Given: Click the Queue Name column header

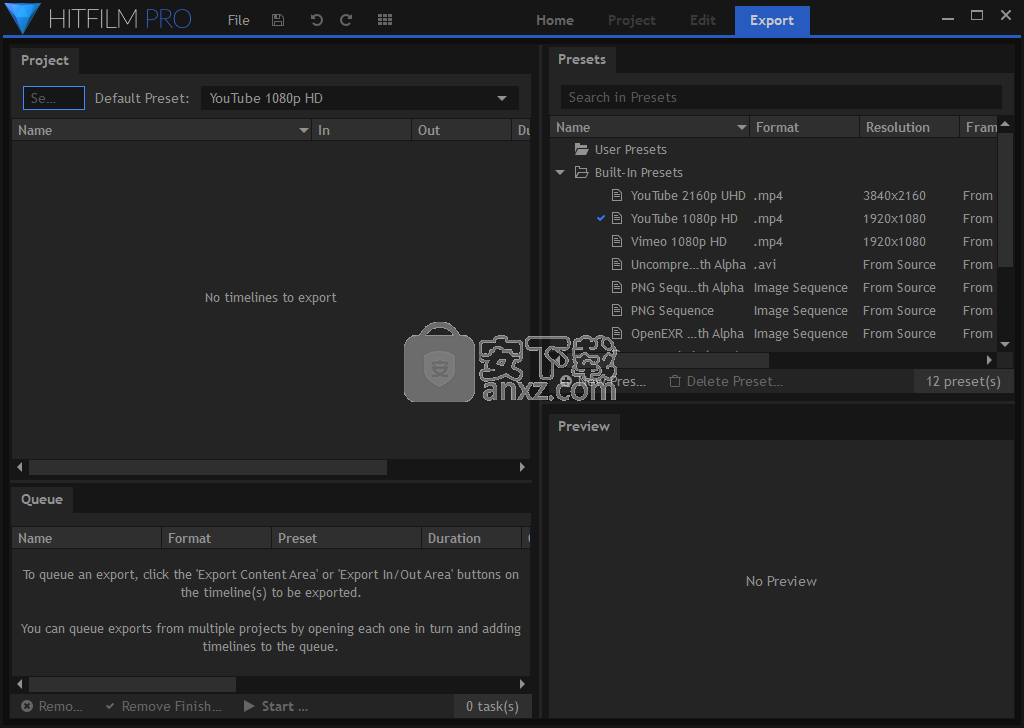Looking at the screenshot, I should click(86, 539).
